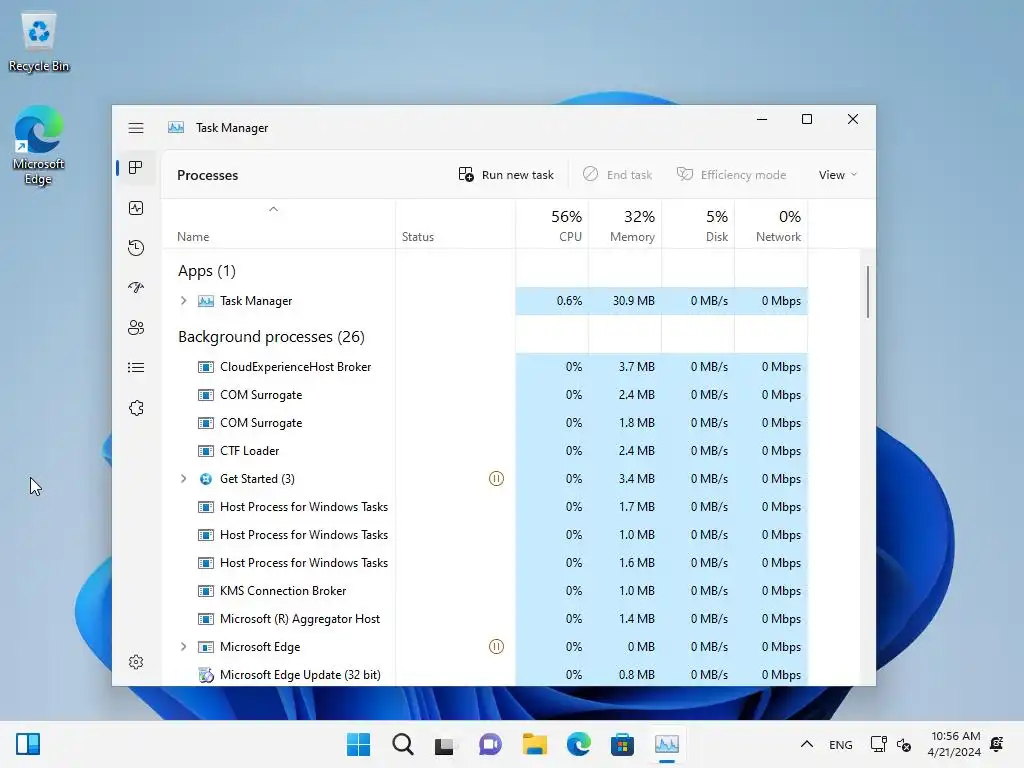Click the Microsoft Edge suspended status icon
1024x768 pixels.
496,647
